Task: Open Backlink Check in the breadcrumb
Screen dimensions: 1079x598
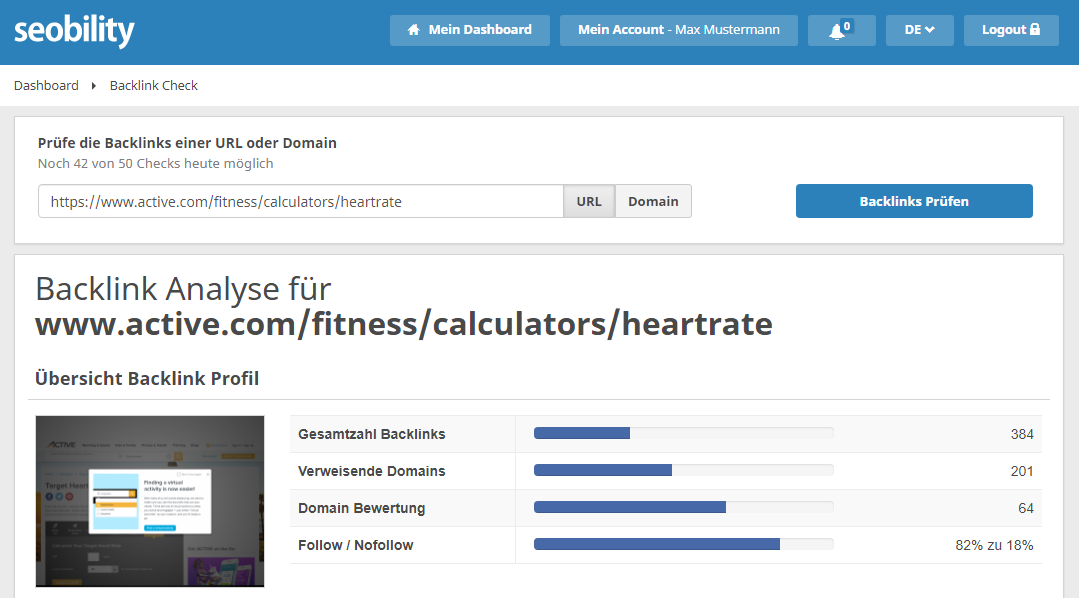Action: coord(153,85)
